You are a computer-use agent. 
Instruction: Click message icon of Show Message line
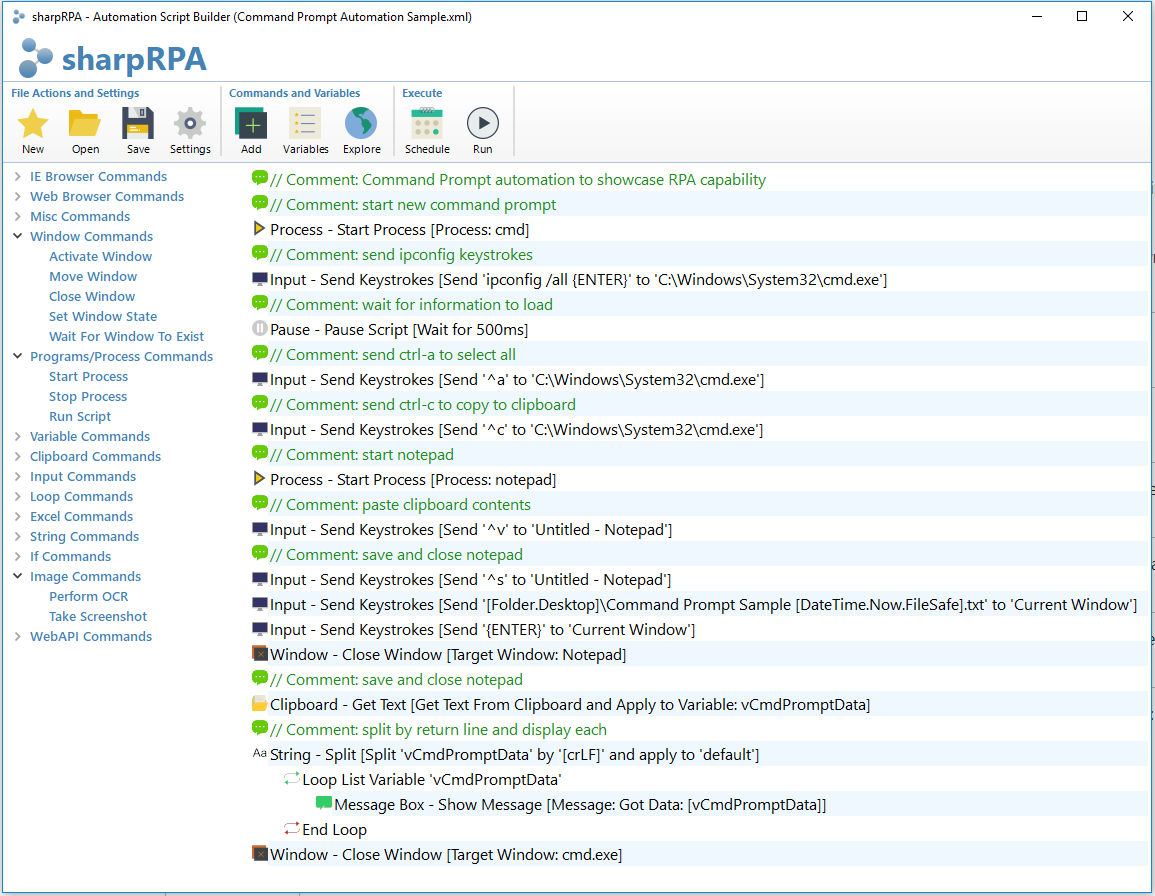tap(324, 803)
